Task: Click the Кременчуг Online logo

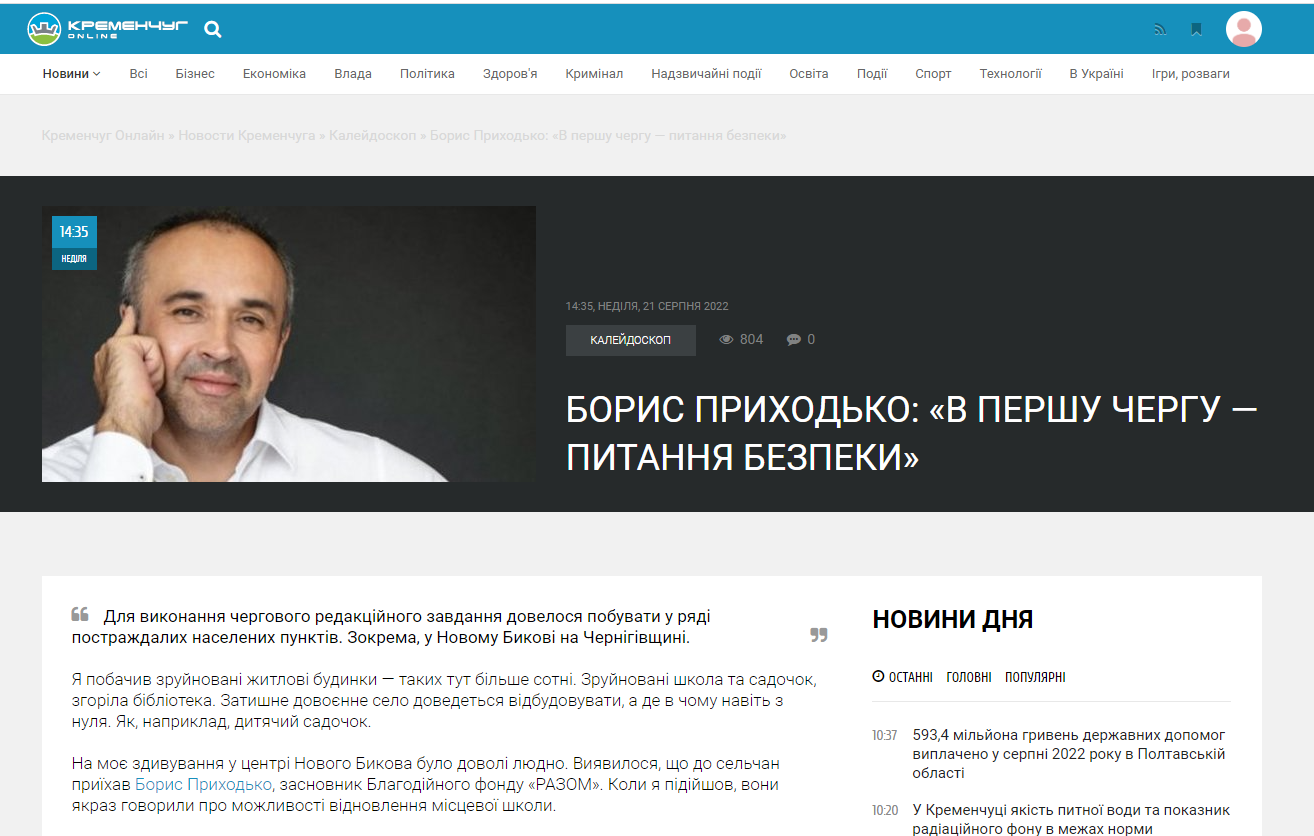Action: (x=108, y=29)
